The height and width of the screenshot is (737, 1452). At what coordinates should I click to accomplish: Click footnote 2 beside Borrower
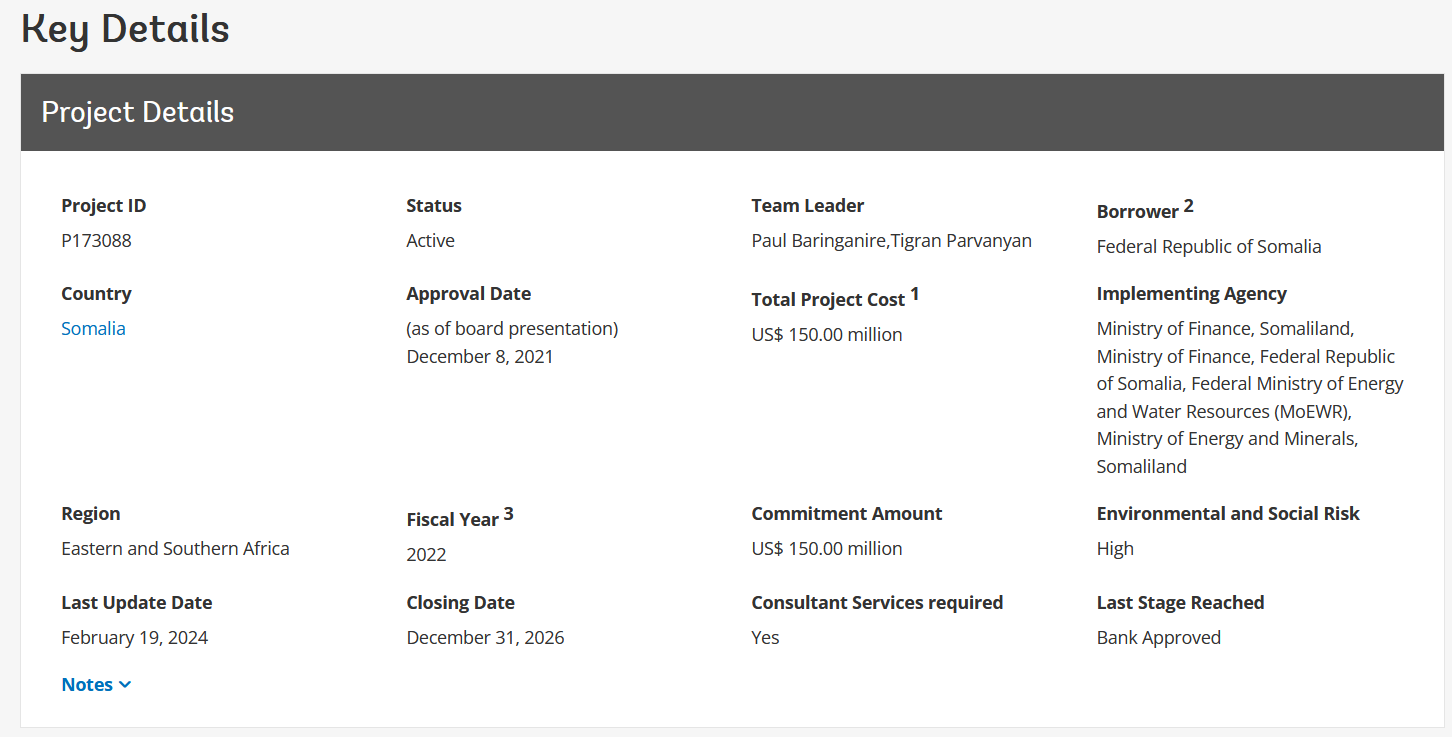coord(1189,206)
